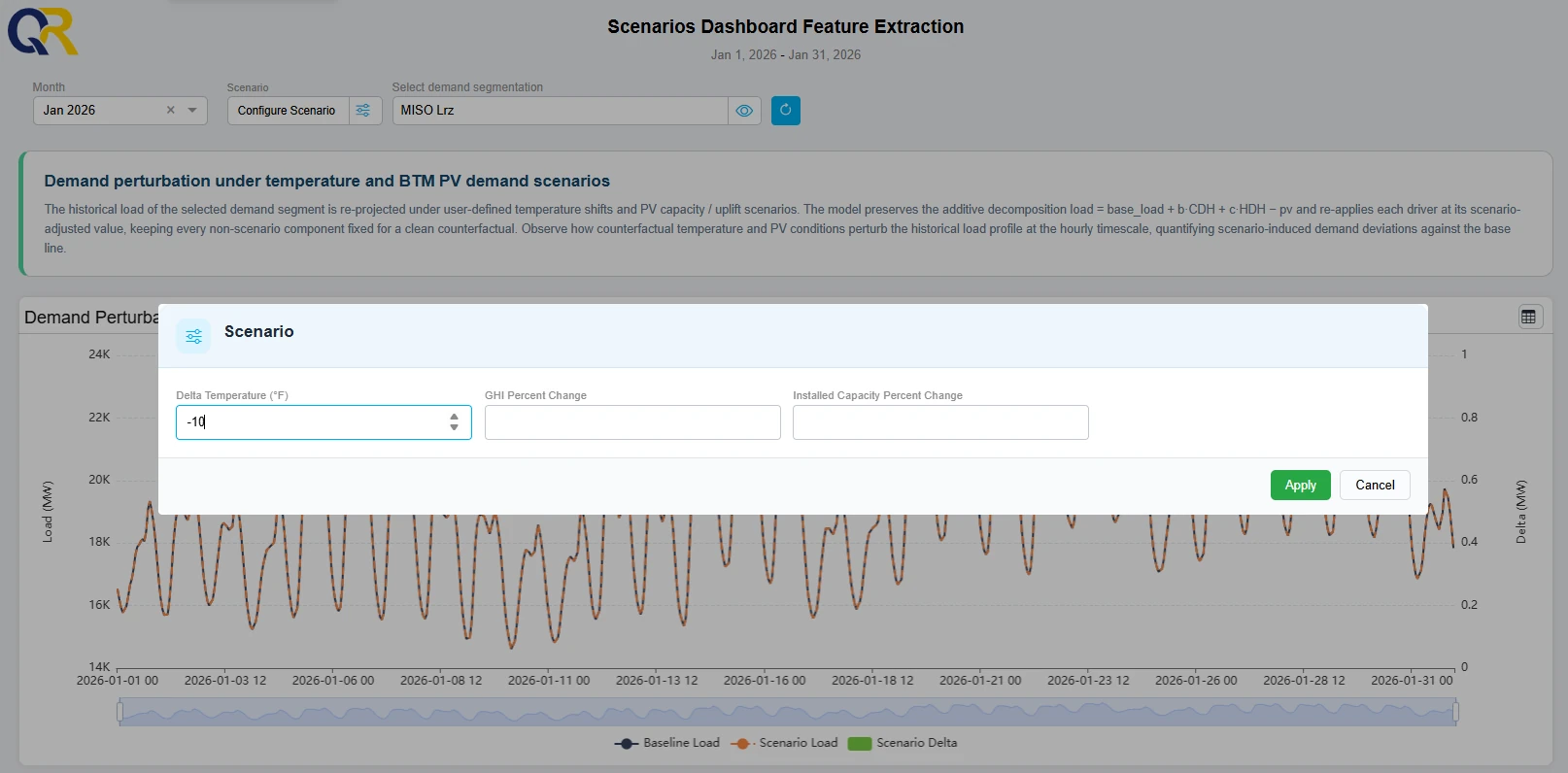Click the QR logo icon
The height and width of the screenshot is (773, 1568).
pyautogui.click(x=43, y=32)
